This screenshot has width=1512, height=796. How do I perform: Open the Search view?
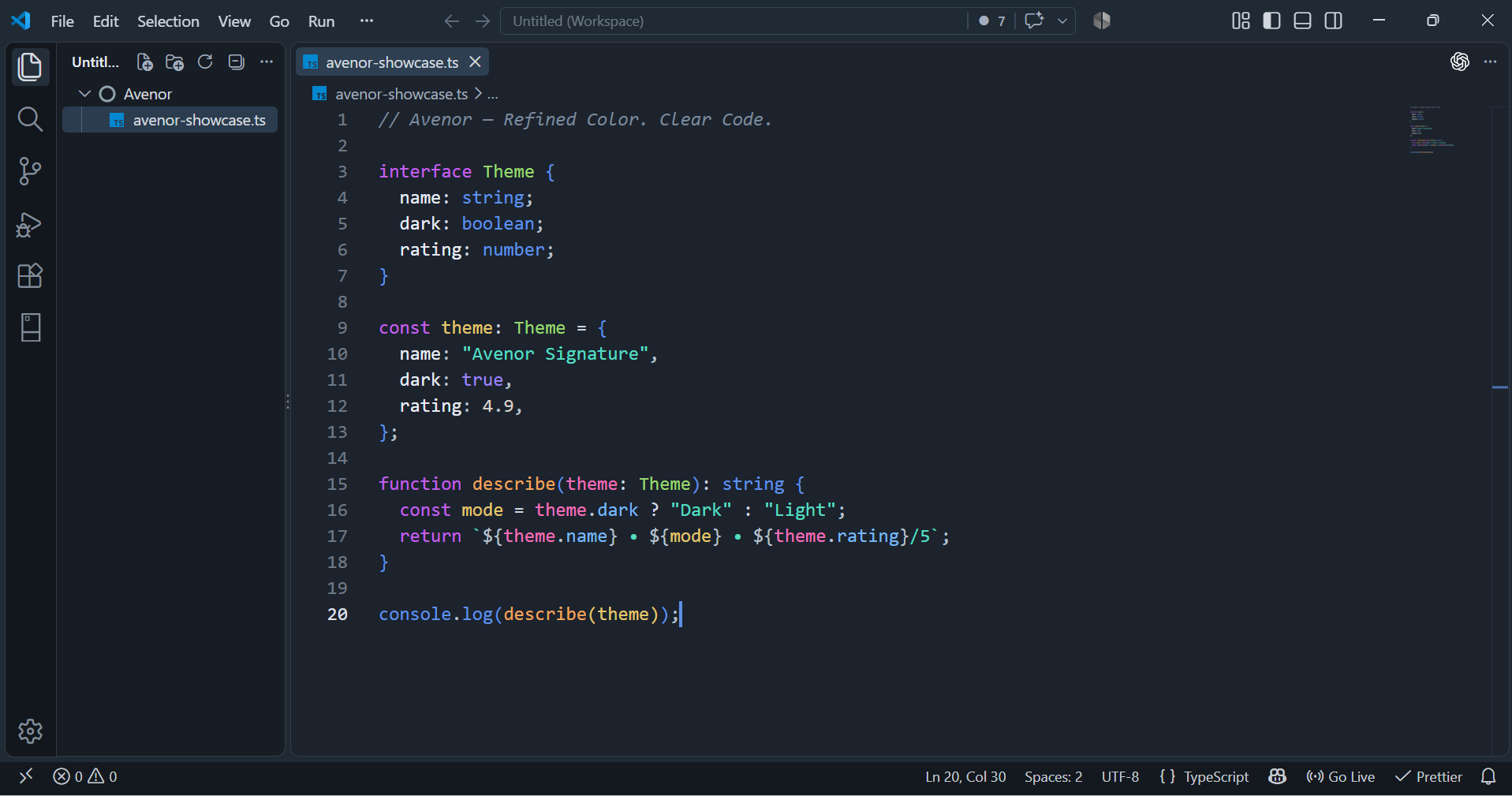[30, 119]
